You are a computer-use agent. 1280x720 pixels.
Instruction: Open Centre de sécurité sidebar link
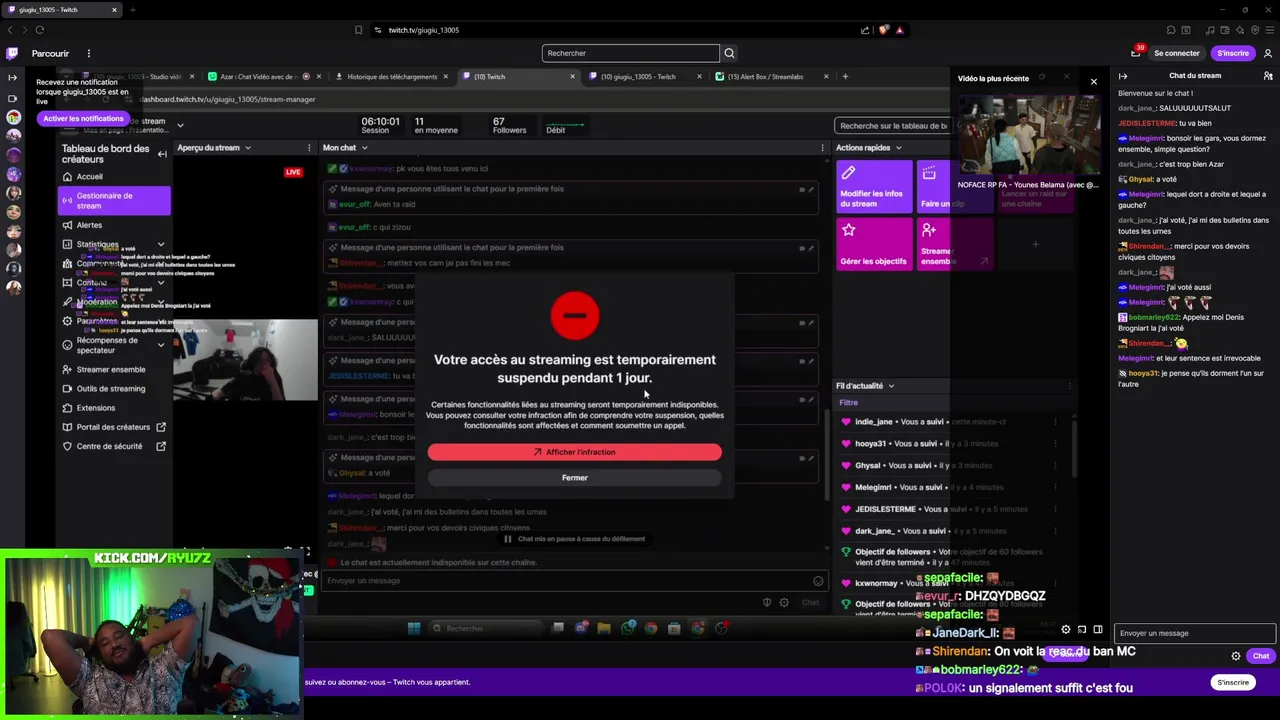coord(109,447)
